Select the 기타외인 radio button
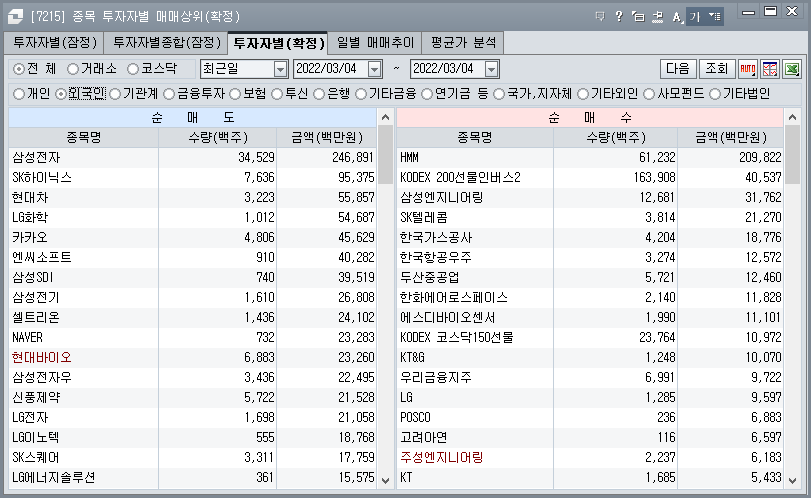This screenshot has height=498, width=811. tap(583, 94)
